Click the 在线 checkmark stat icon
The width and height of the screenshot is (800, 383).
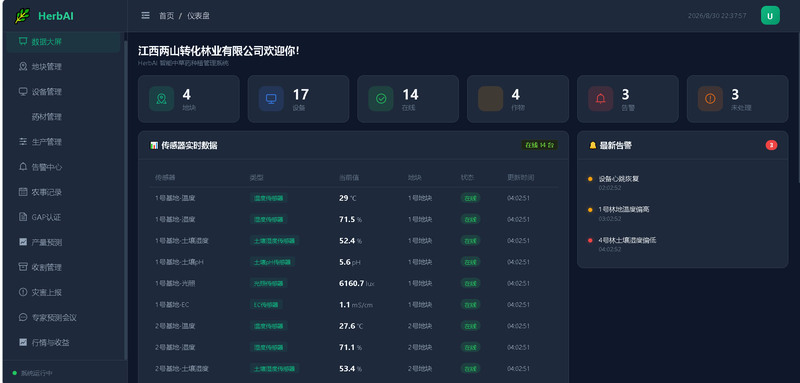pyautogui.click(x=381, y=99)
